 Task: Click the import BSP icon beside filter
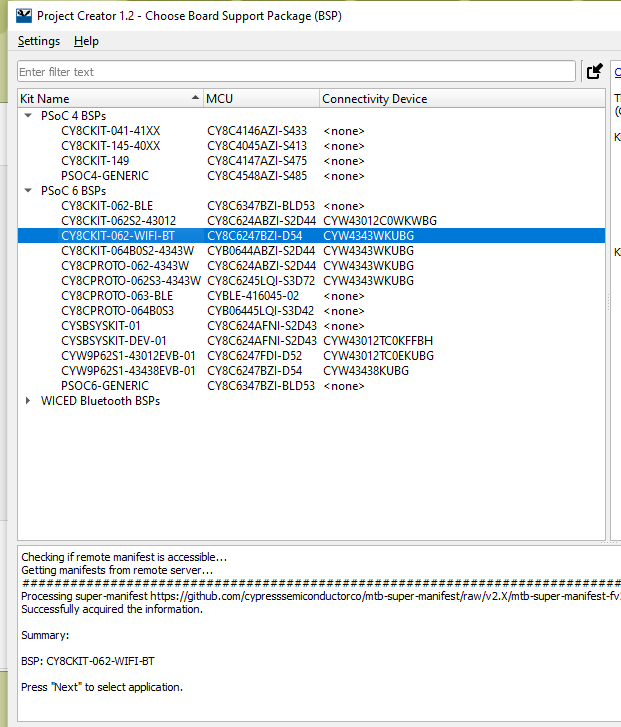point(594,71)
